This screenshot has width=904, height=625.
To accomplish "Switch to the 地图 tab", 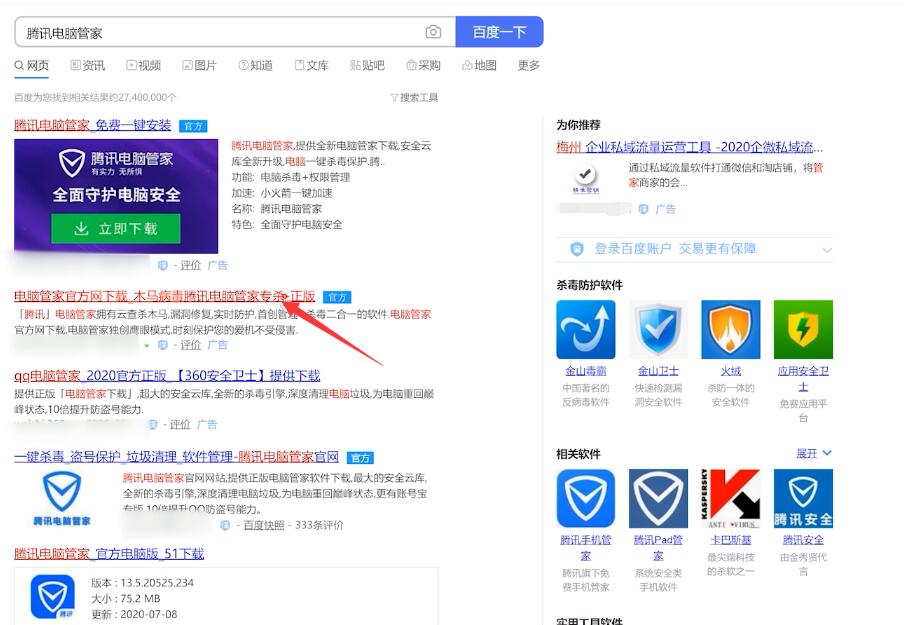I will click(x=479, y=66).
